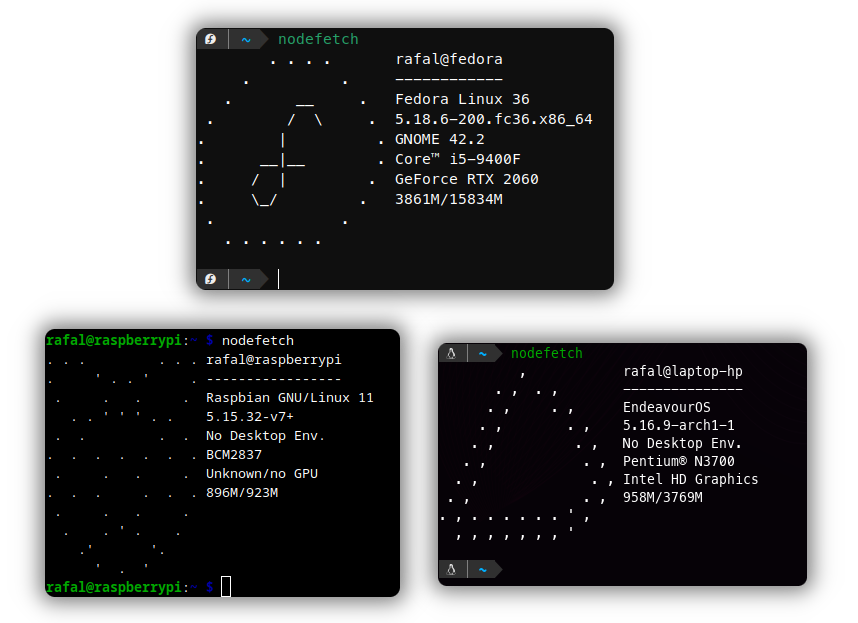Screen dimensions: 858x623
Task: Click the green nodefetch command in laptop-hp terminal
Action: (x=547, y=353)
